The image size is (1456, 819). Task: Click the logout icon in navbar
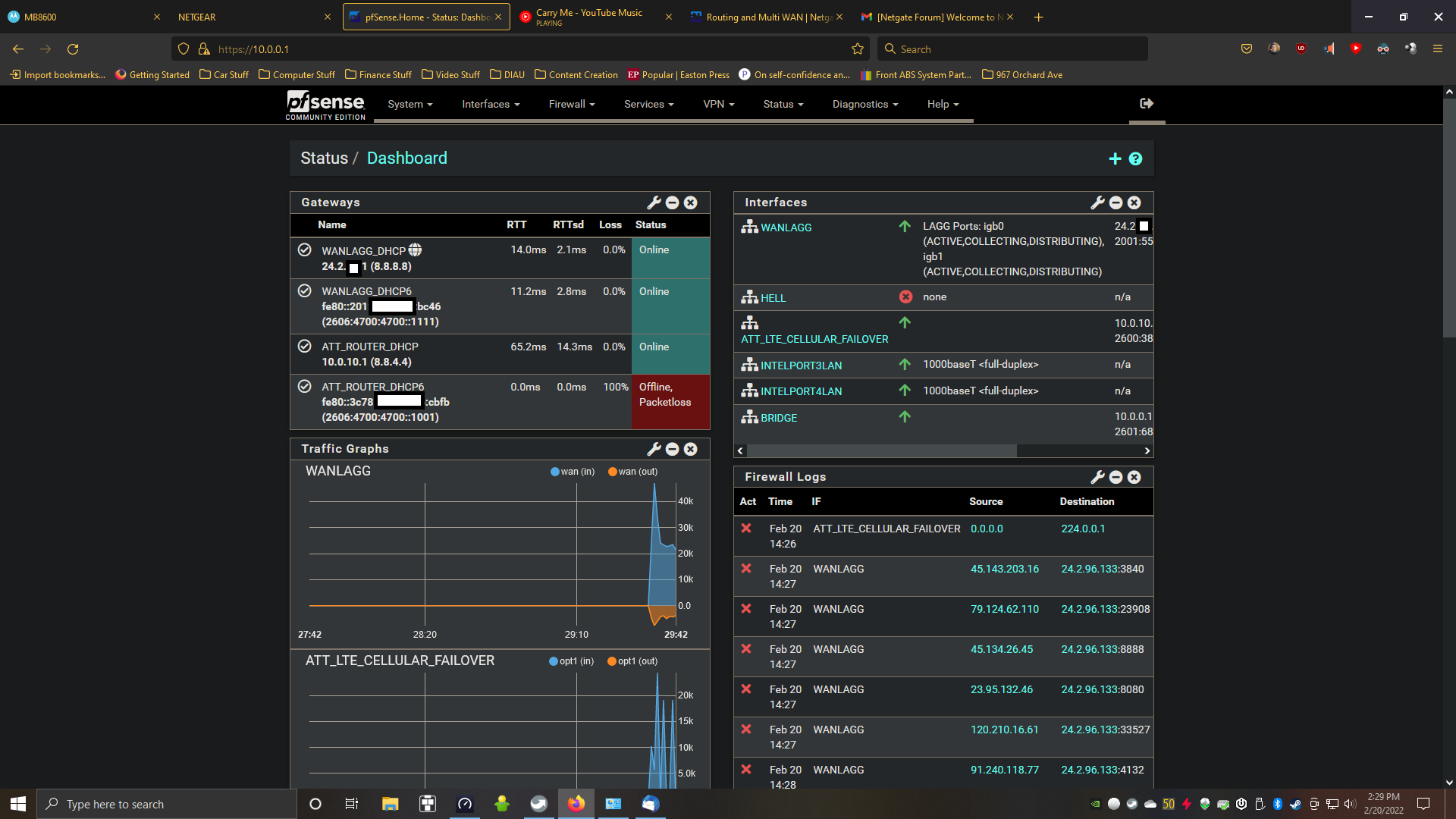click(1147, 103)
